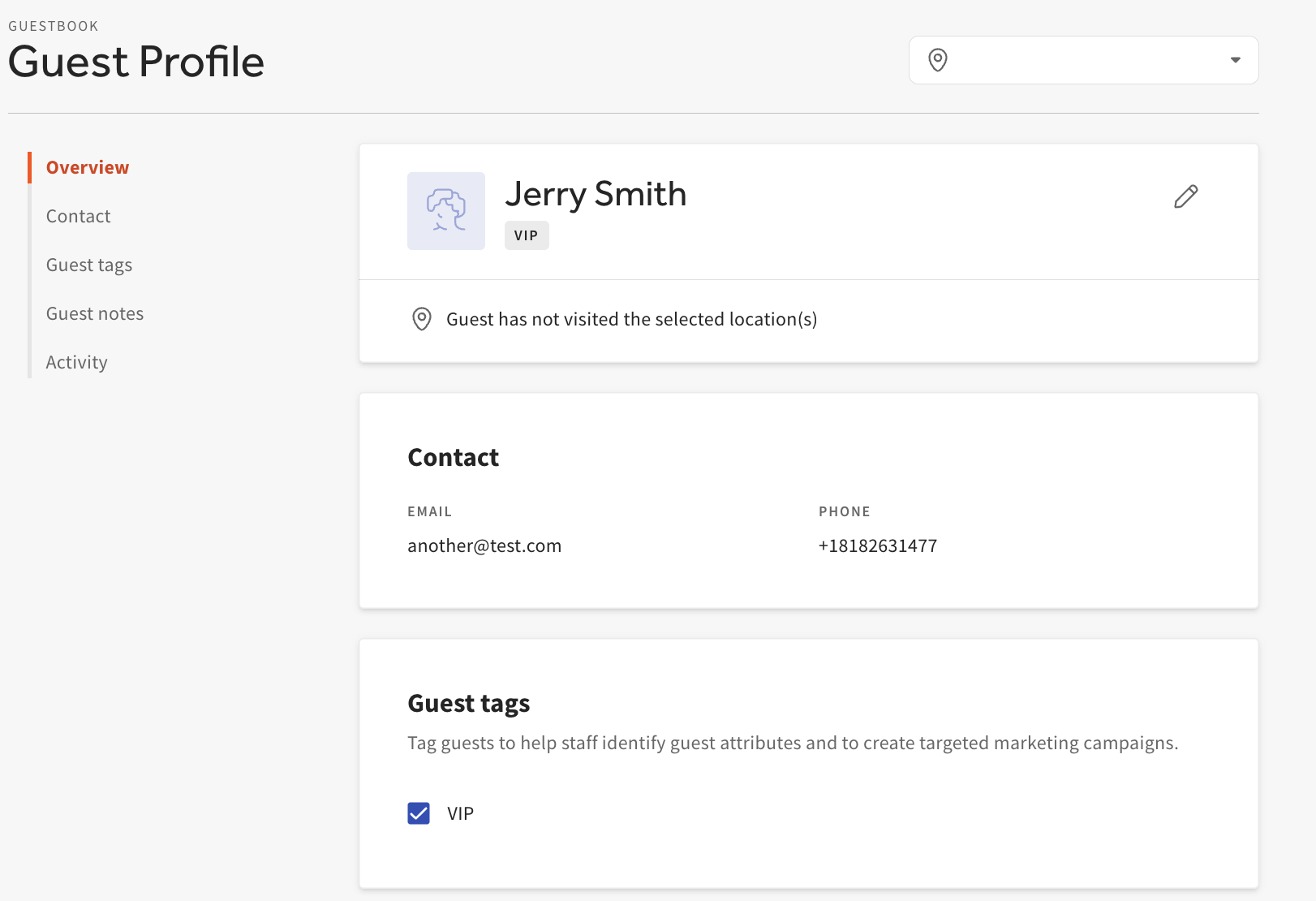The width and height of the screenshot is (1316, 901).
Task: Click the dropdown arrow in the location field
Action: coord(1236,60)
